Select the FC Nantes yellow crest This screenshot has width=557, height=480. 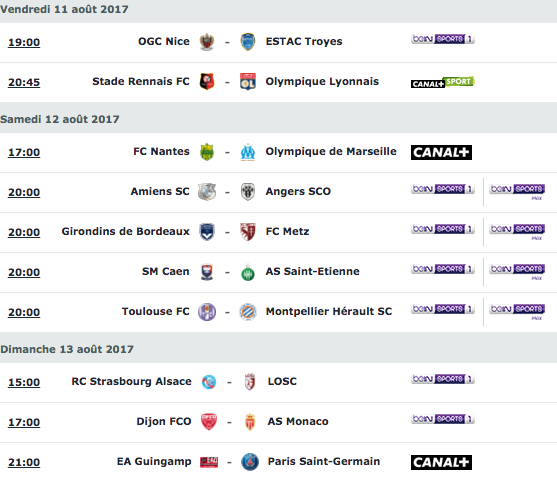207,152
